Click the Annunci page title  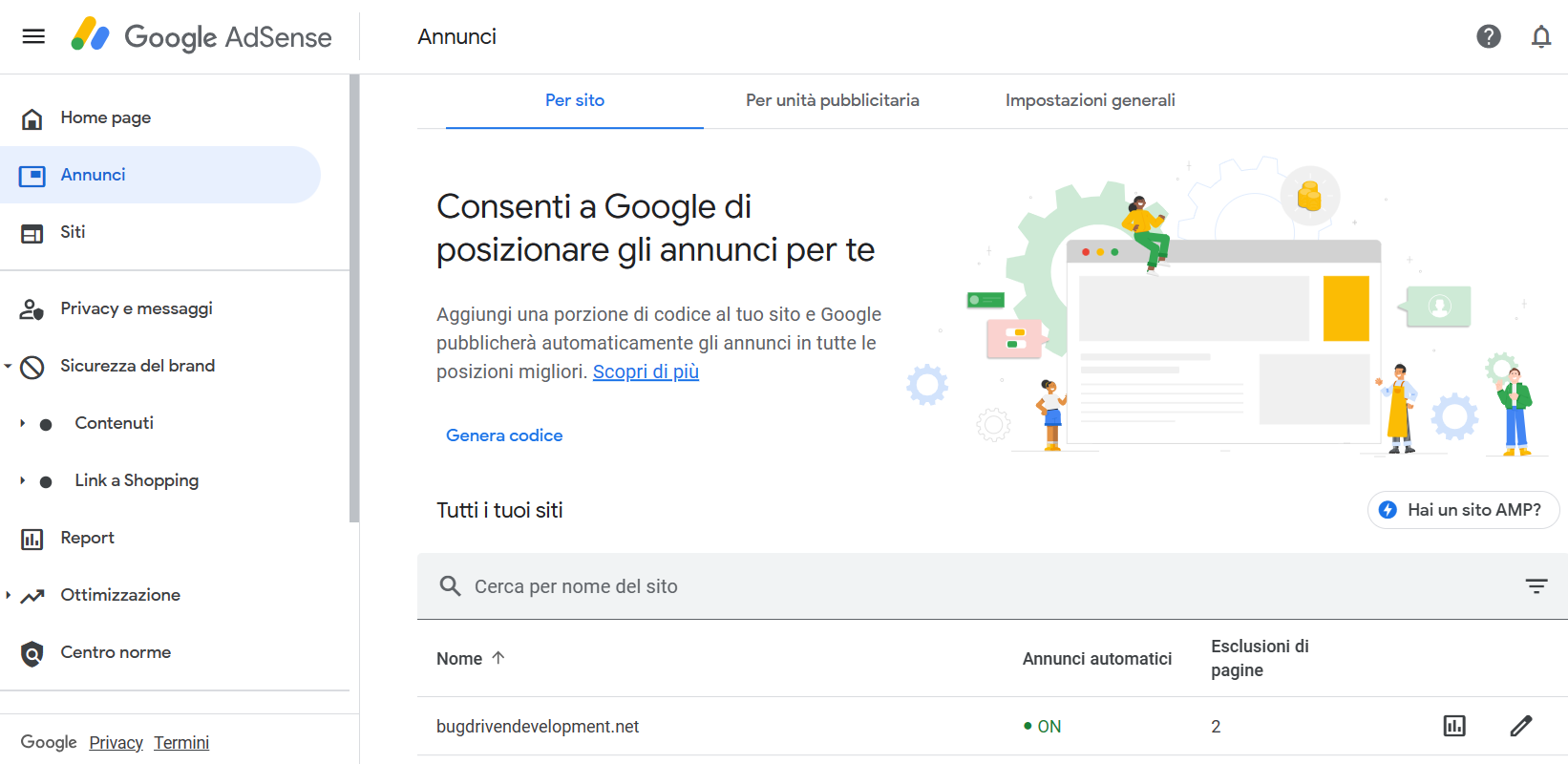click(456, 36)
